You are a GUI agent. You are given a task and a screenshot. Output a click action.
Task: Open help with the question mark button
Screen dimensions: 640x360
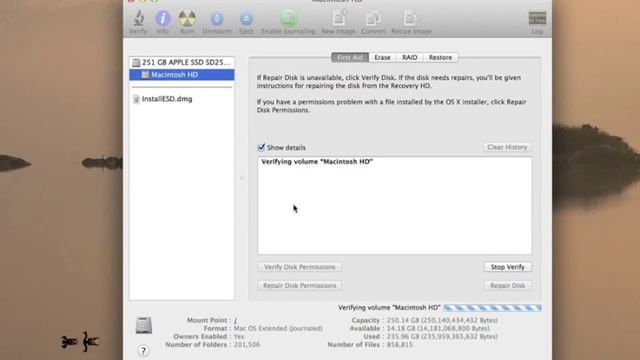click(x=143, y=351)
